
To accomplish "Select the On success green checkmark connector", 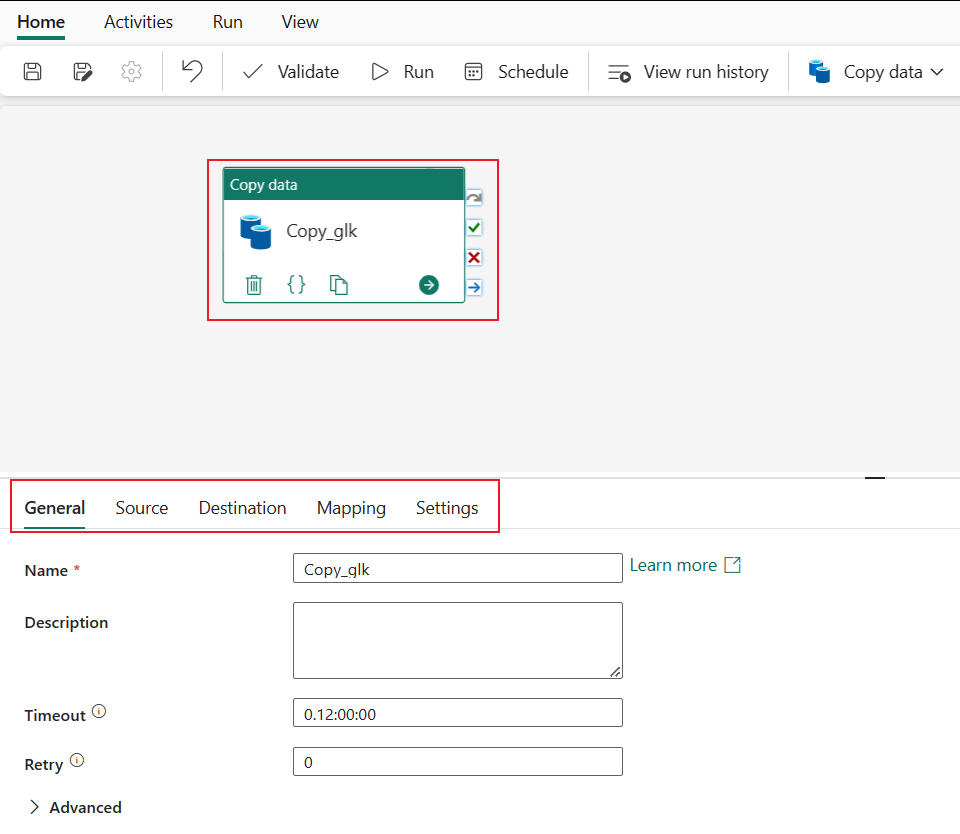I will tap(473, 227).
